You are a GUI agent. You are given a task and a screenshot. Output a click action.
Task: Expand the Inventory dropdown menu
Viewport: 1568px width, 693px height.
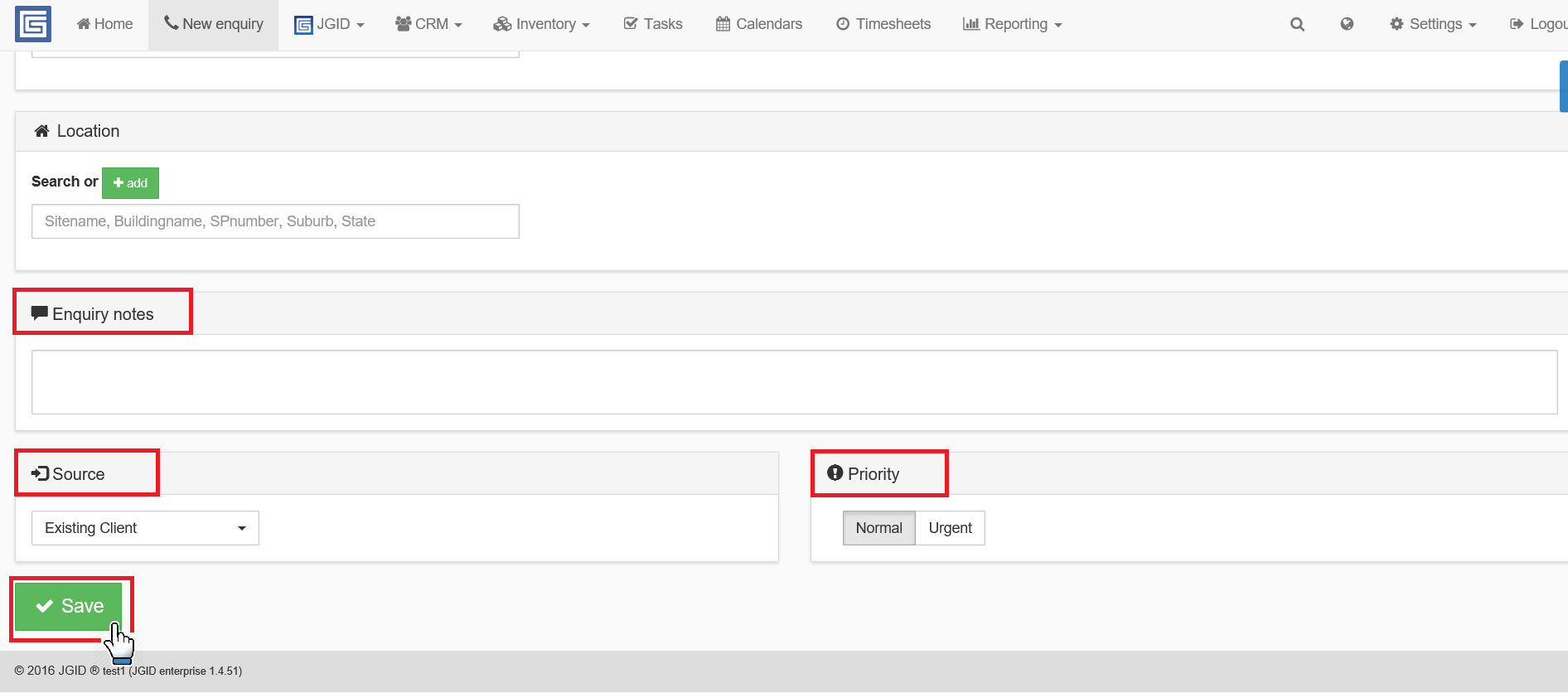pyautogui.click(x=541, y=24)
